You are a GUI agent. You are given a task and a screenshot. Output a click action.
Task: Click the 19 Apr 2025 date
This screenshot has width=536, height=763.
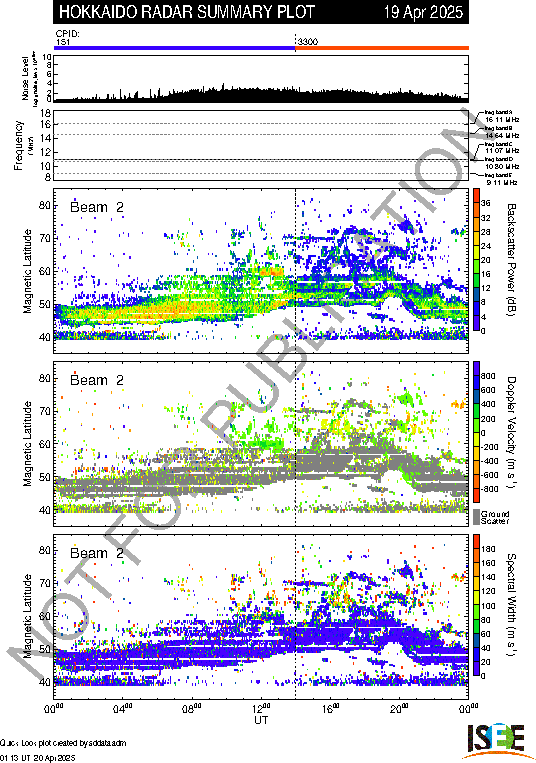(x=423, y=12)
